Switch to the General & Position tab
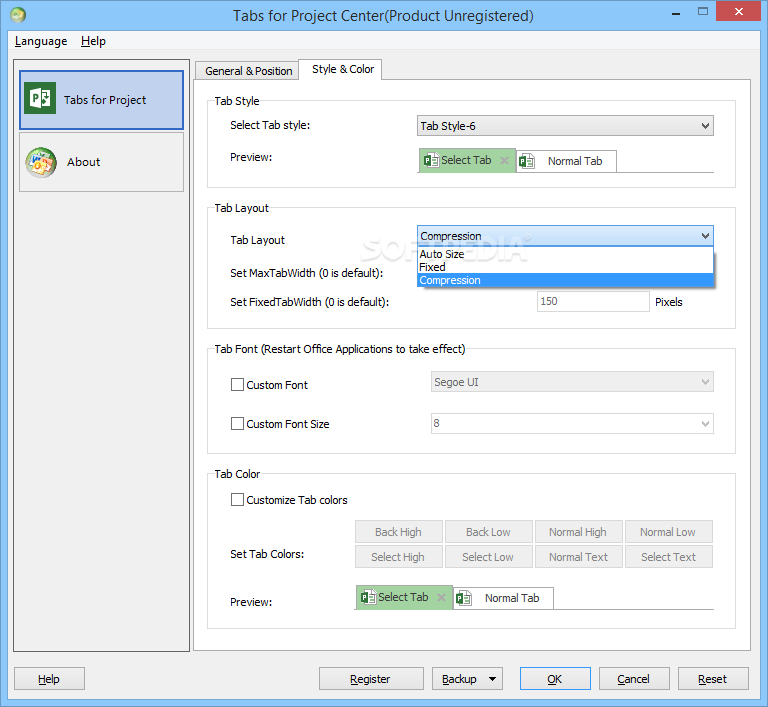 (249, 71)
